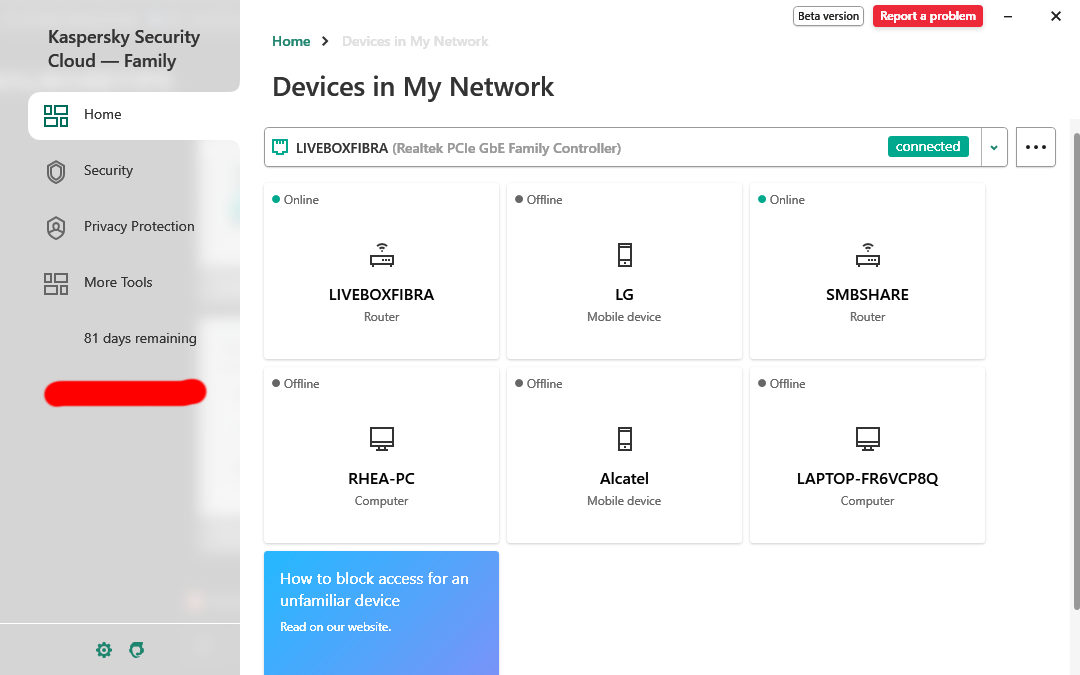Click the Report a problem button

[927, 16]
